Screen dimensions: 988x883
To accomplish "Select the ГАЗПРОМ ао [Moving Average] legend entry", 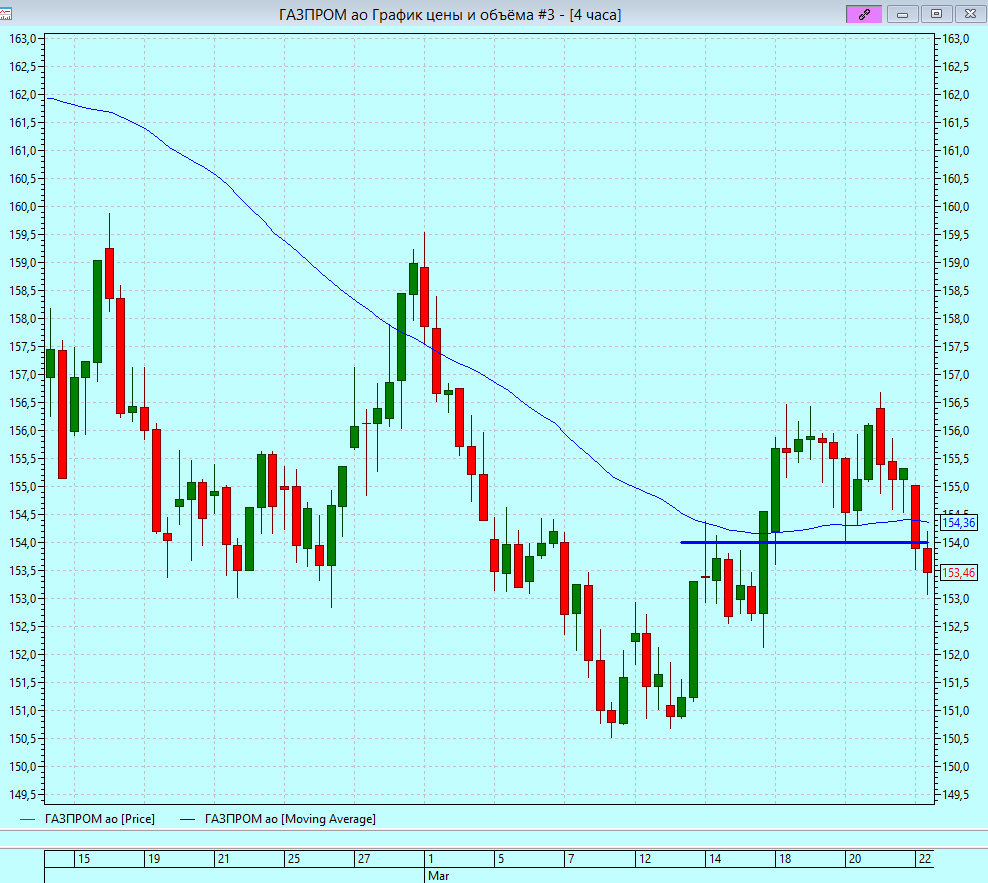I will 278,819.
